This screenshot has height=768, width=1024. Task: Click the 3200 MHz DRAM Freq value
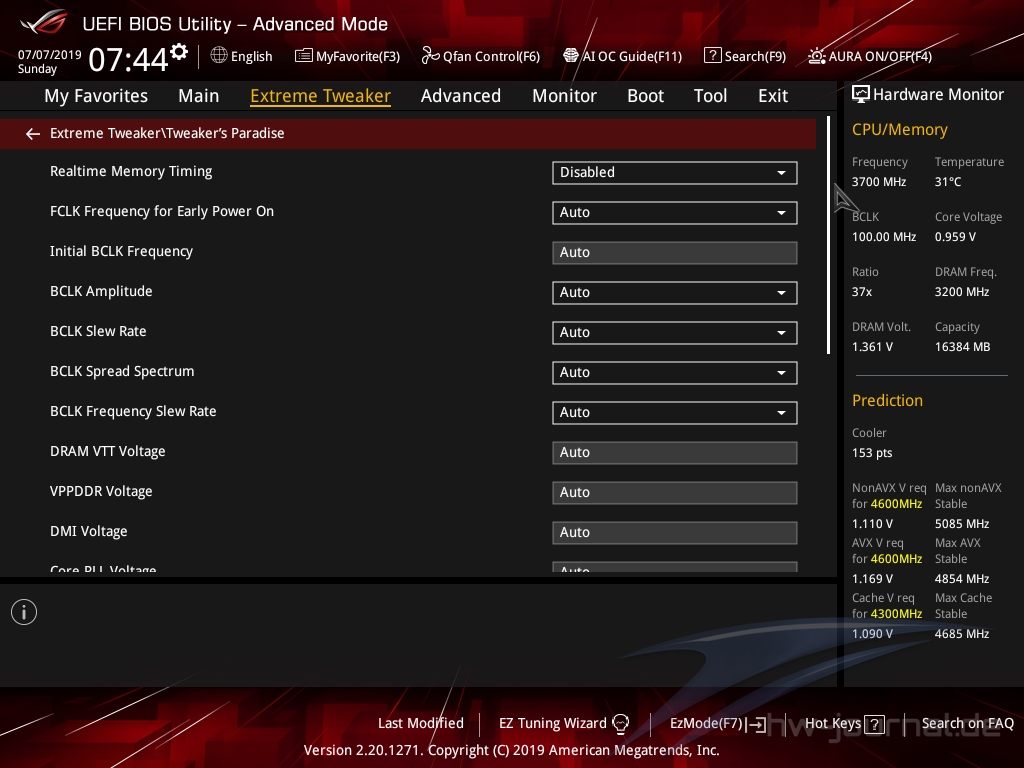click(x=962, y=292)
